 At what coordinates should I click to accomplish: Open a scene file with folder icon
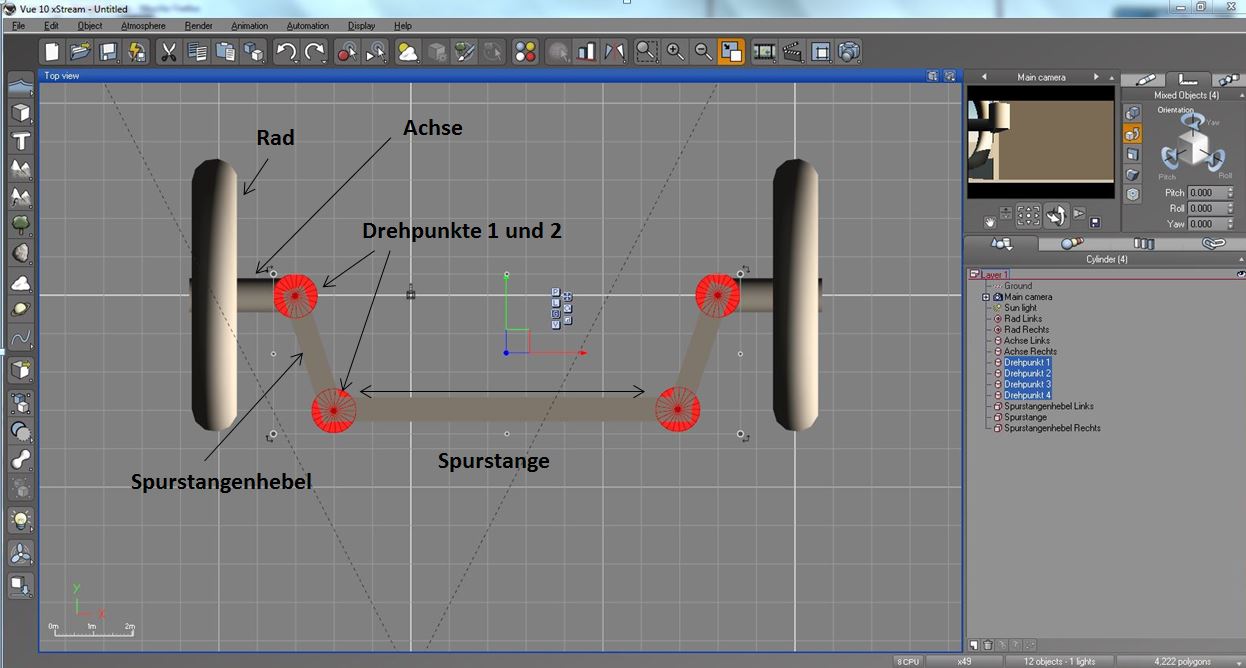click(80, 52)
